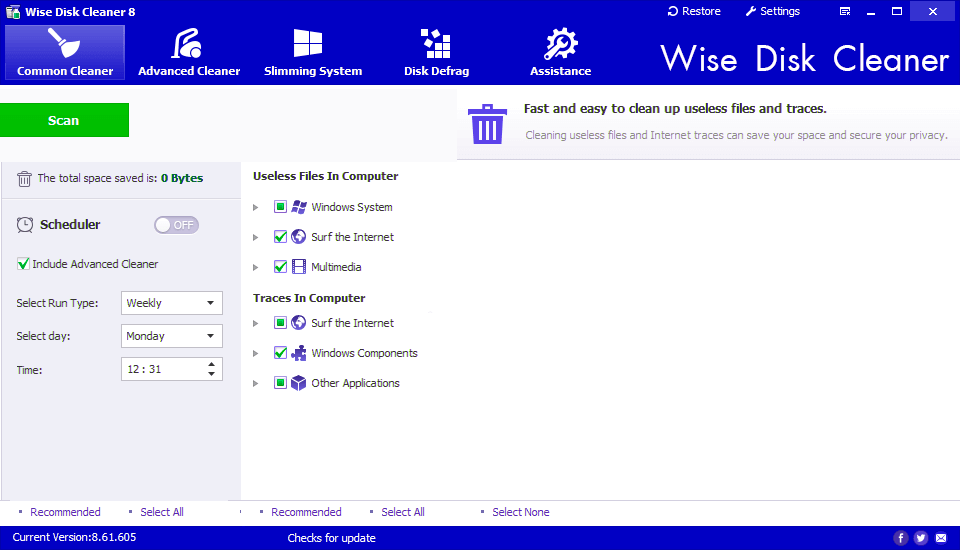Expand the Multimedia tree node
The width and height of the screenshot is (960, 550).
[256, 268]
